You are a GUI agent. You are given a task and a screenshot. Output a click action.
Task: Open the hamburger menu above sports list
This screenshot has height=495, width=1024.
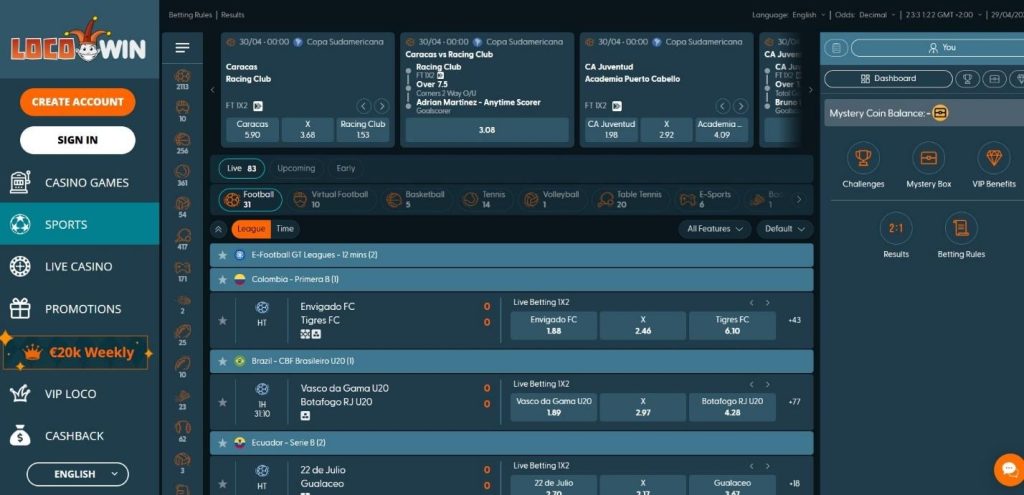[x=182, y=48]
